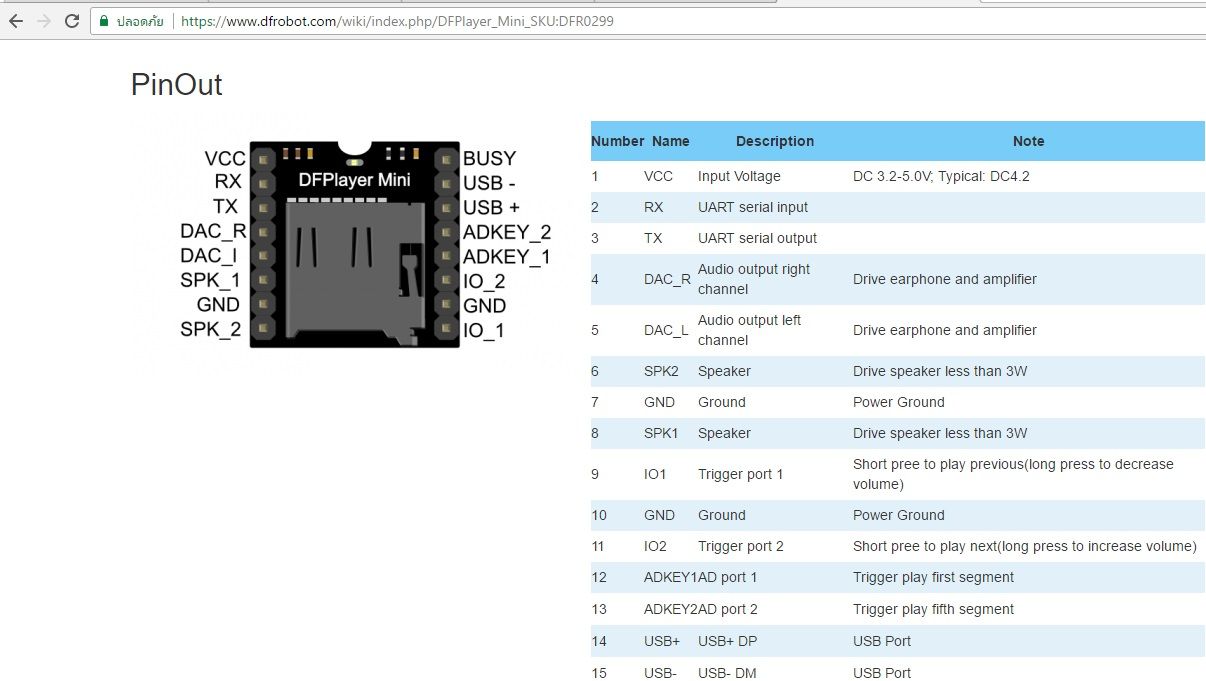Click the Description column header
Image resolution: width=1206 pixels, height=681 pixels.
775,141
